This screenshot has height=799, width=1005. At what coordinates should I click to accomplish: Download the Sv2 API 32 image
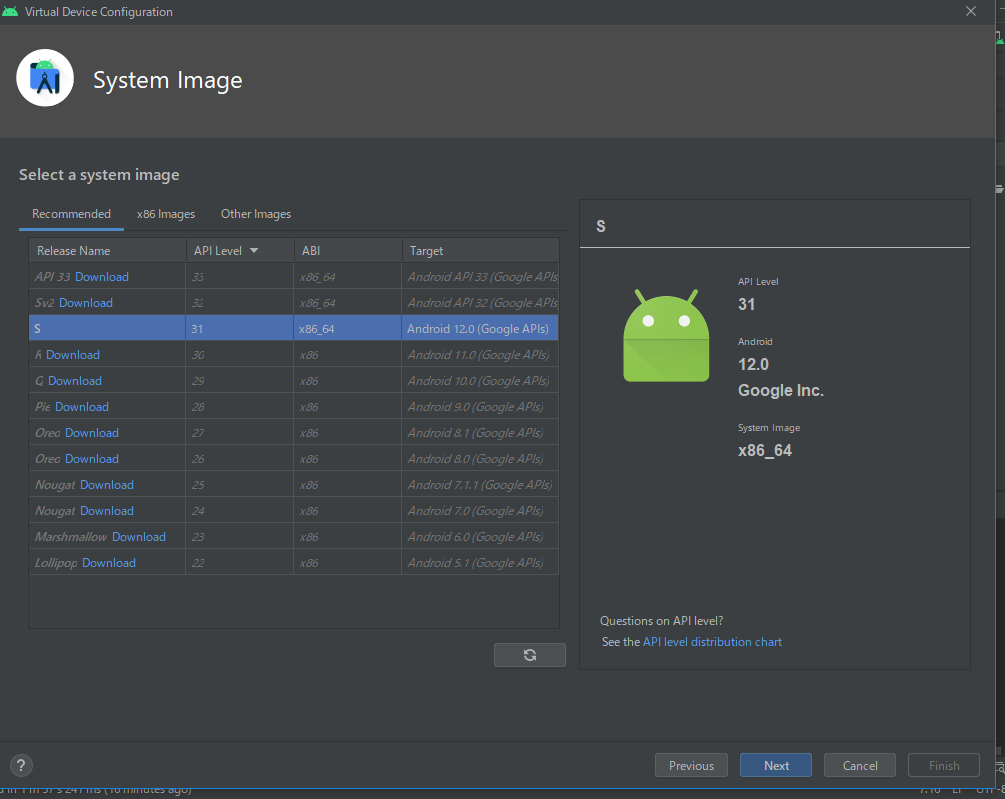coord(86,303)
